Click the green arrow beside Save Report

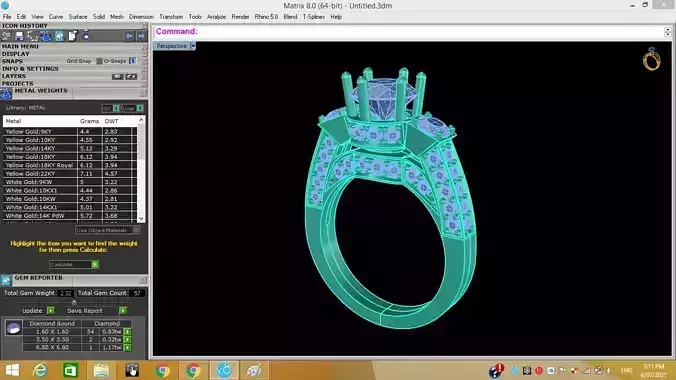[123, 311]
